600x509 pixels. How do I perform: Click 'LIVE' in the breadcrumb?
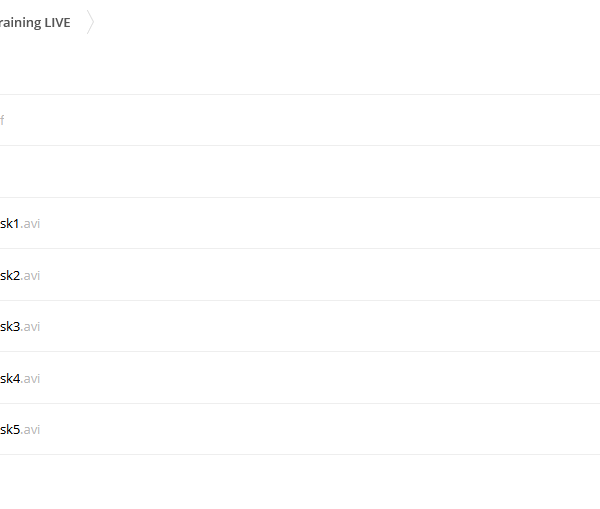tap(57, 23)
